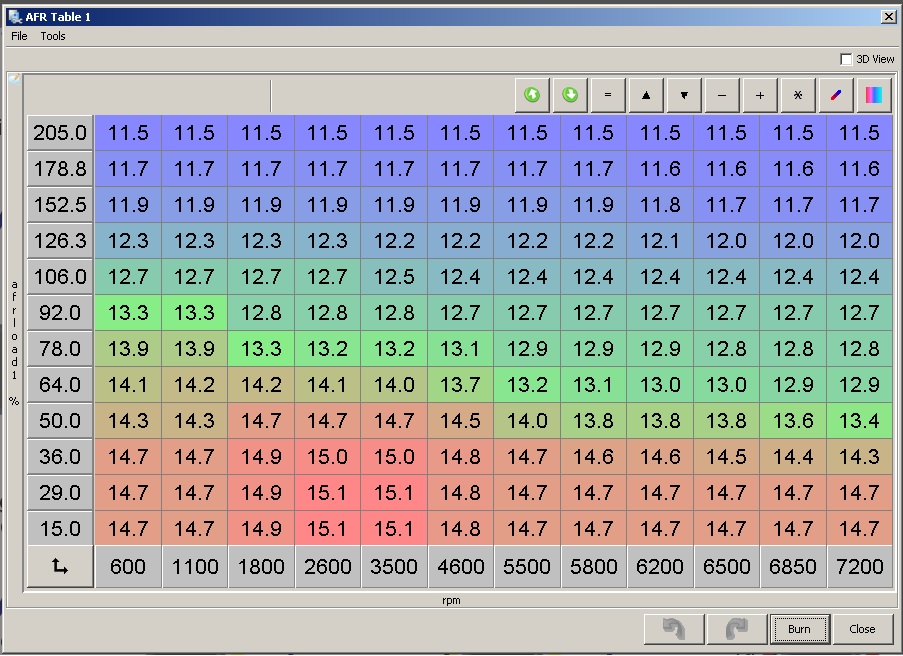Click the green up-arrow toolbar button

click(532, 95)
